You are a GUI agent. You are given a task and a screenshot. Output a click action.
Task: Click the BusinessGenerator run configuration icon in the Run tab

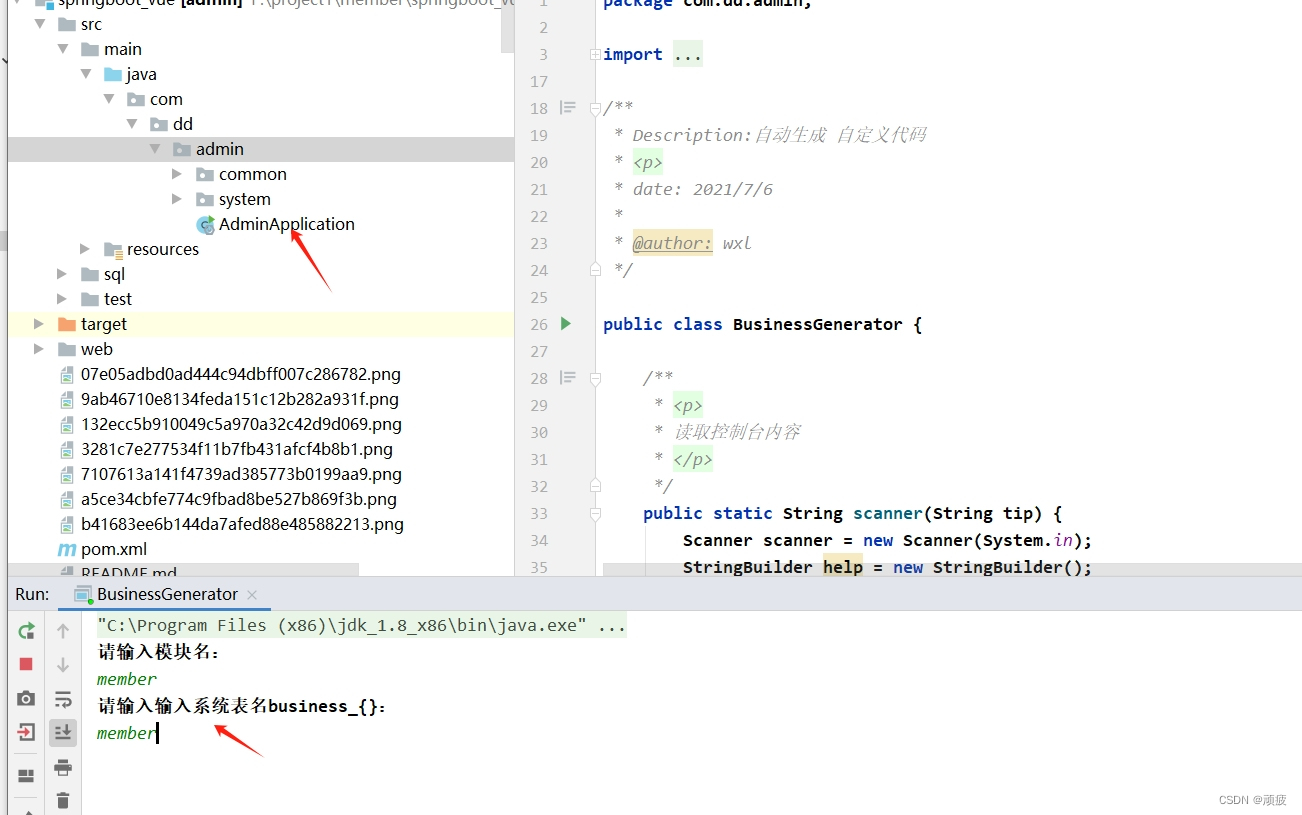(83, 594)
